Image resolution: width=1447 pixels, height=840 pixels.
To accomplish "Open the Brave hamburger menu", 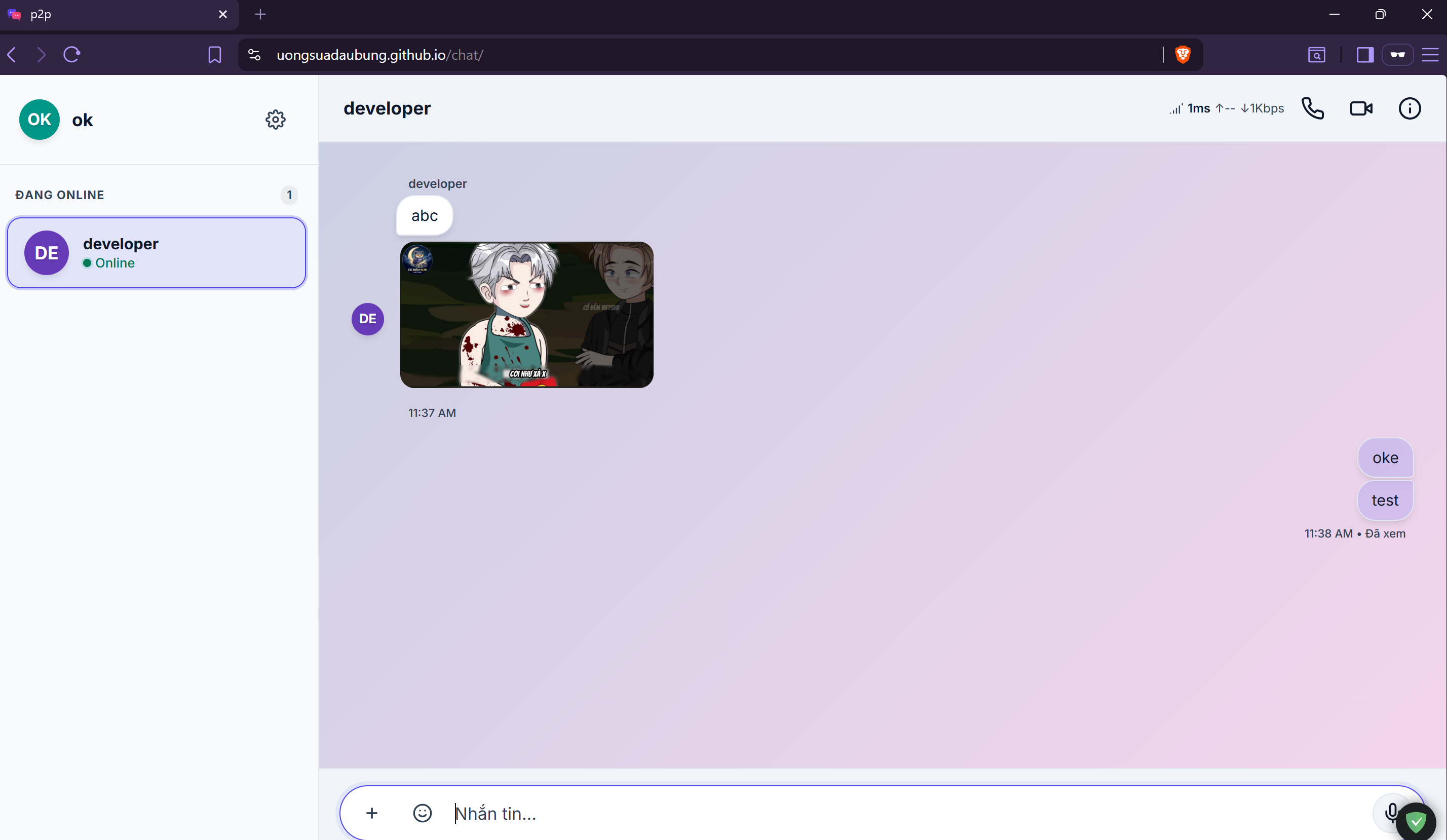I will tap(1430, 55).
